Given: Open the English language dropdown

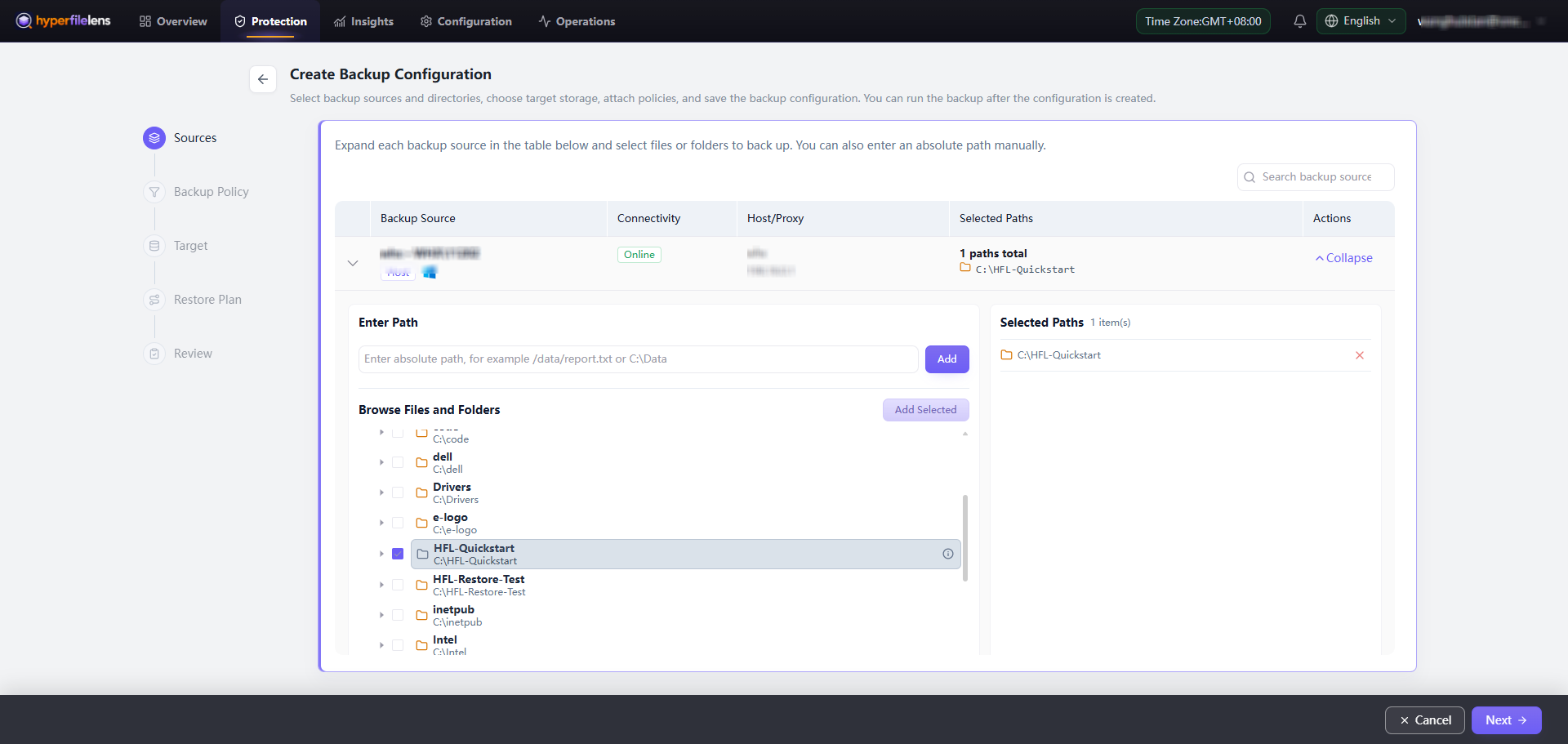Looking at the screenshot, I should click(x=1361, y=21).
